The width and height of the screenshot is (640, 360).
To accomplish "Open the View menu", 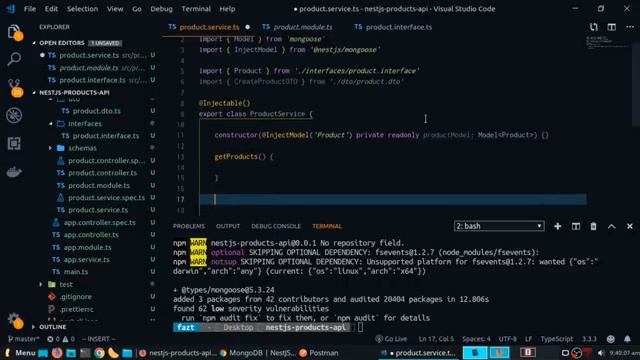I will pyautogui.click(x=115, y=9).
